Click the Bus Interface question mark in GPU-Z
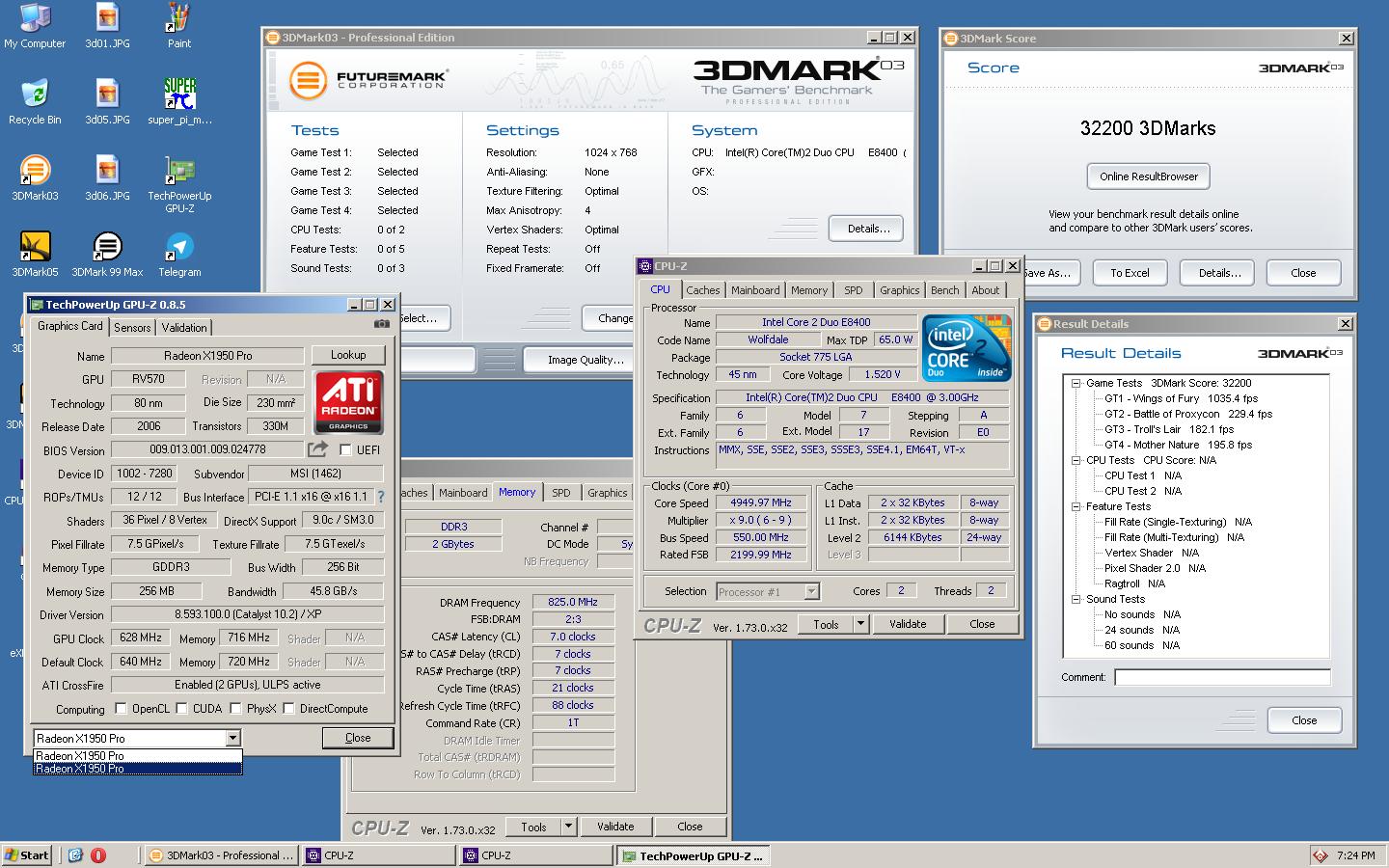 pos(380,497)
